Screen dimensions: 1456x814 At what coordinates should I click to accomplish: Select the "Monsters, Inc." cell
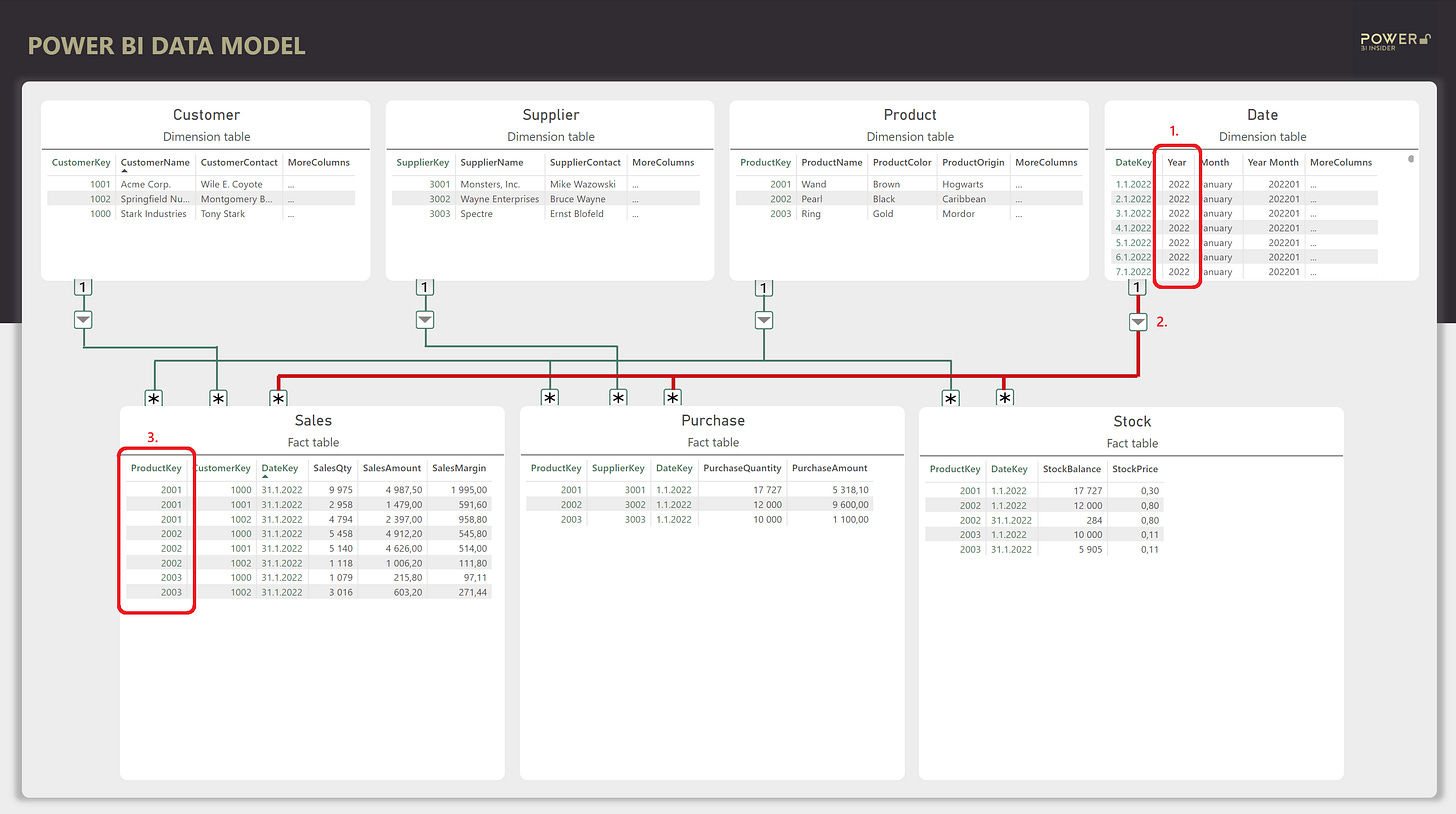[490, 184]
